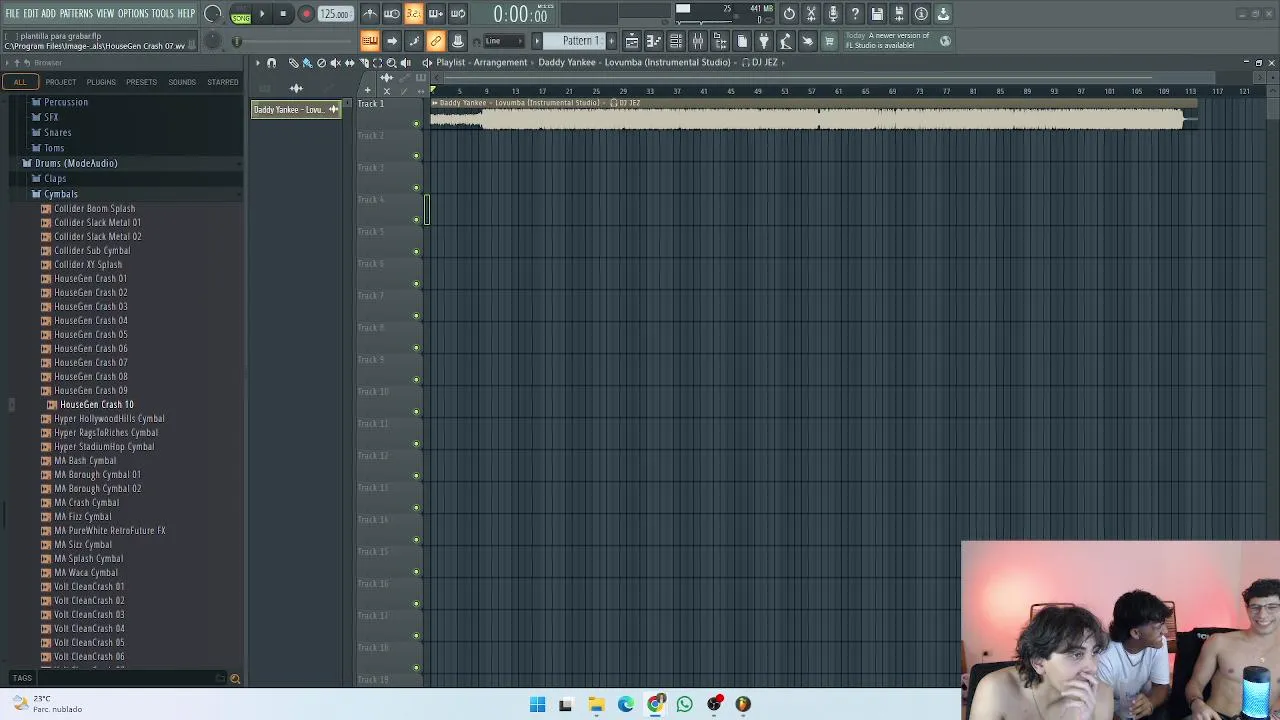1280x720 pixels.
Task: Open the Line snap dropdown
Action: (505, 41)
